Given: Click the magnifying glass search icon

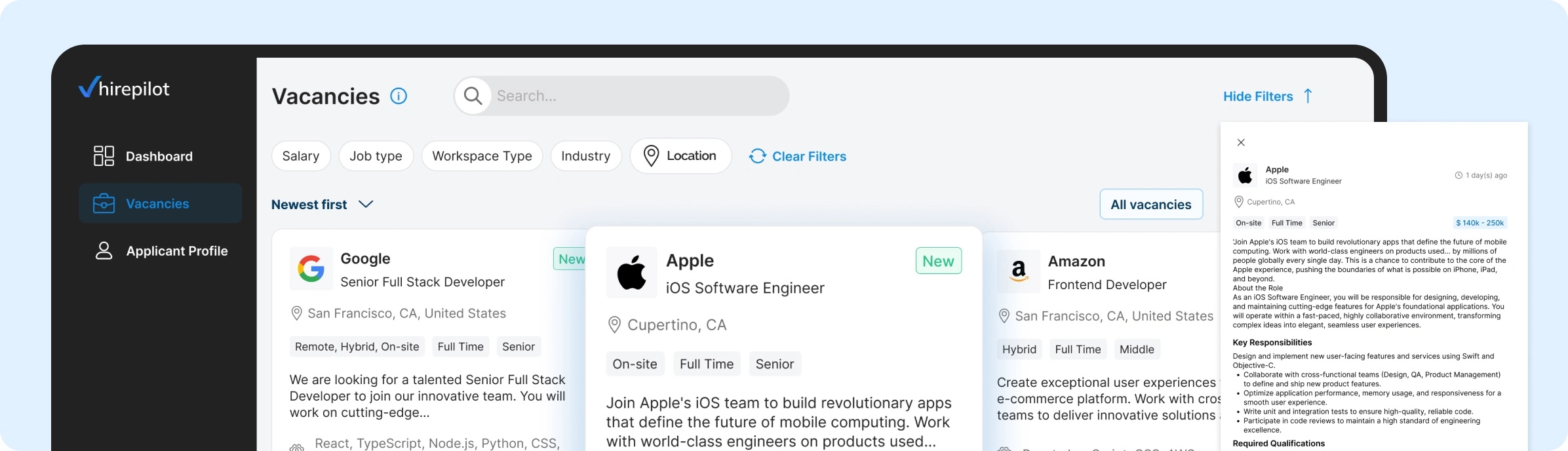Looking at the screenshot, I should (473, 96).
